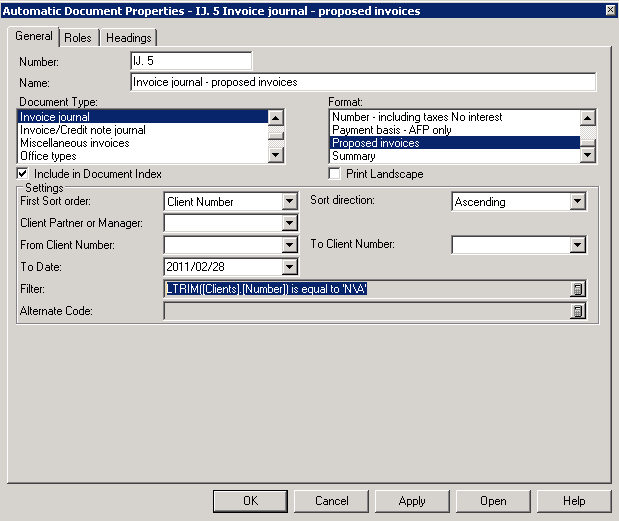
Task: Open the From Client Number dropdown
Action: pos(290,245)
